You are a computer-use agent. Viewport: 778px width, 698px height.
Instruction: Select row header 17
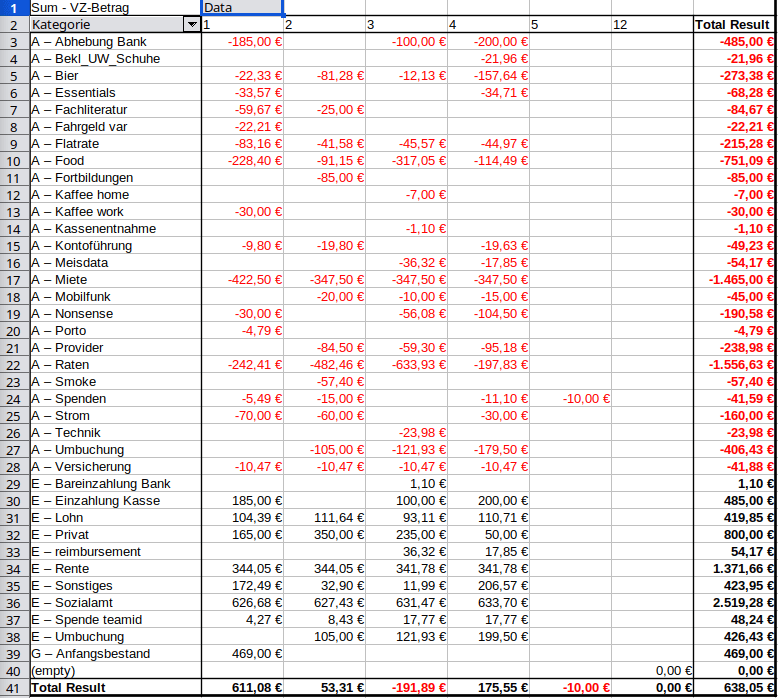(x=14, y=280)
